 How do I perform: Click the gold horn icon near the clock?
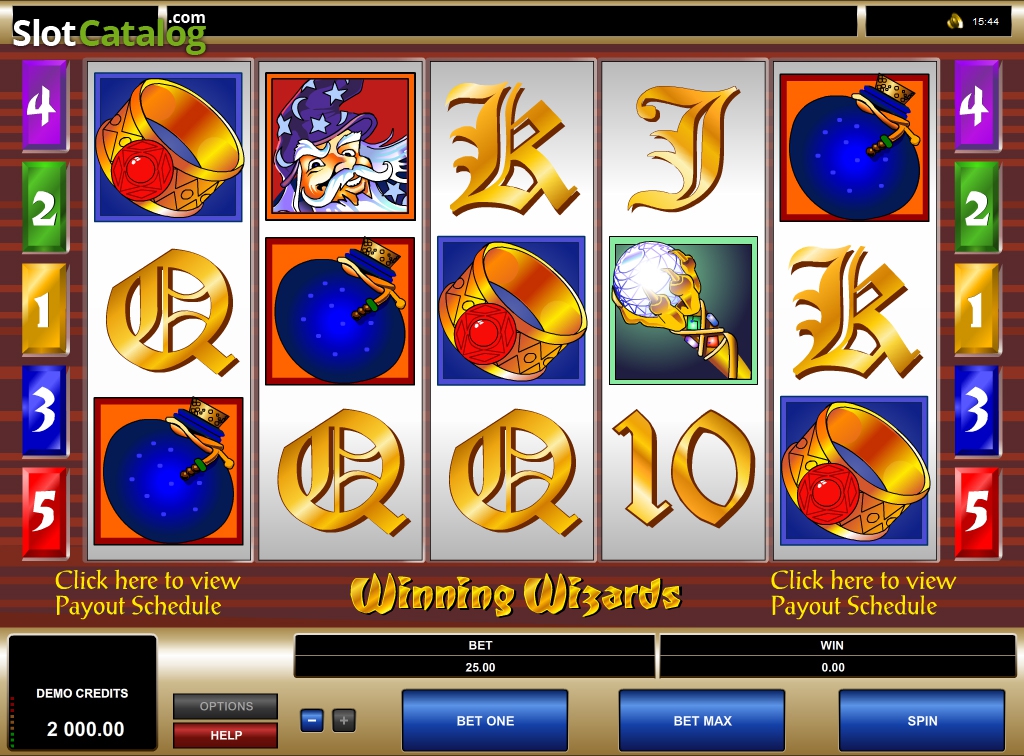click(955, 22)
